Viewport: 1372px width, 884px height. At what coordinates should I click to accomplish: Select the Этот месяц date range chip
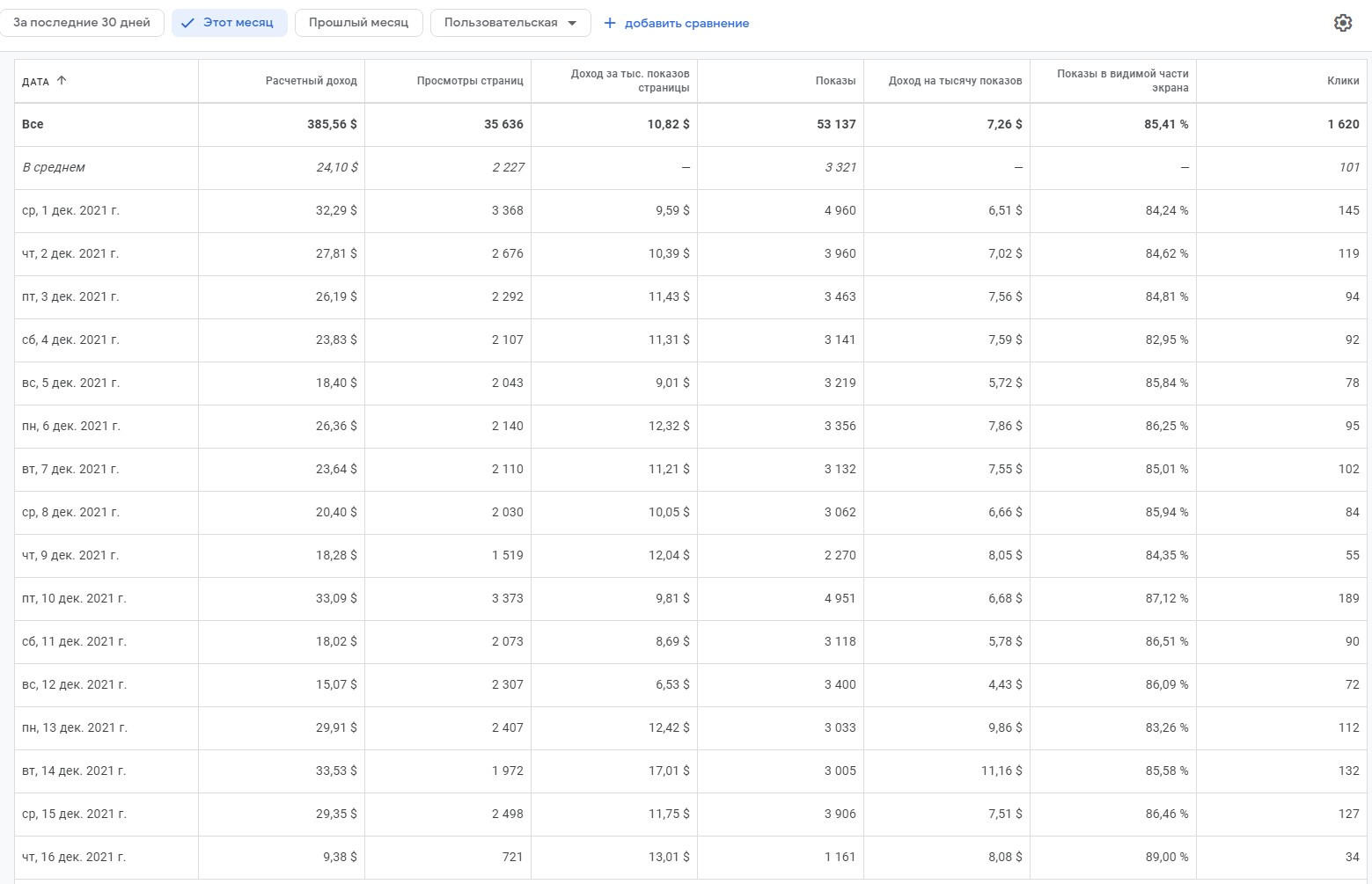tap(230, 23)
